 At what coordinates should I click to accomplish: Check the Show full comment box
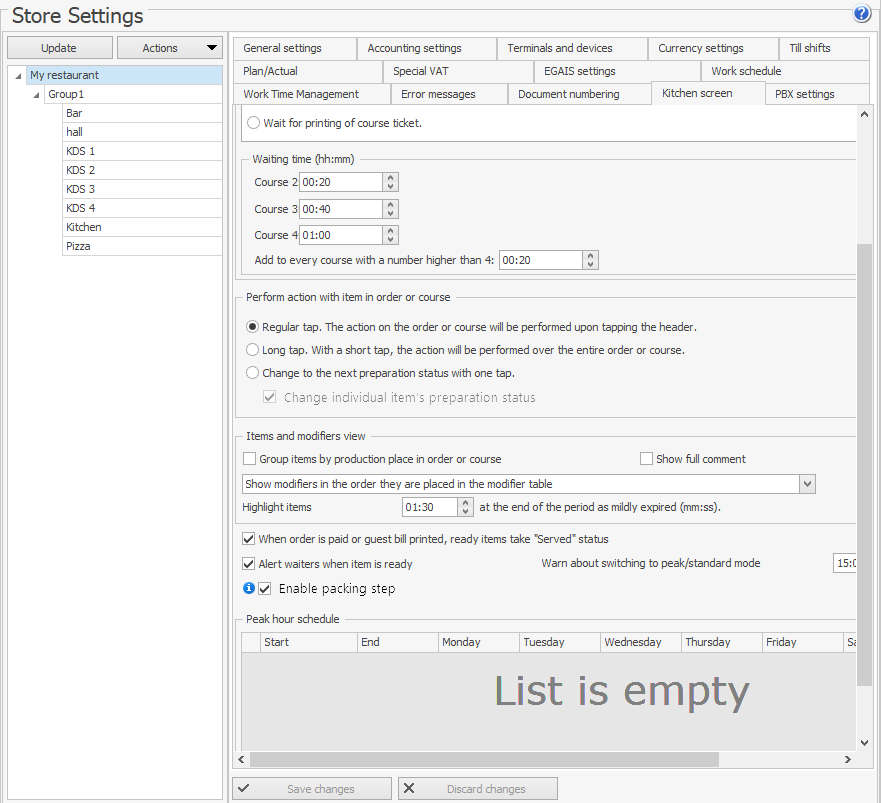[646, 459]
